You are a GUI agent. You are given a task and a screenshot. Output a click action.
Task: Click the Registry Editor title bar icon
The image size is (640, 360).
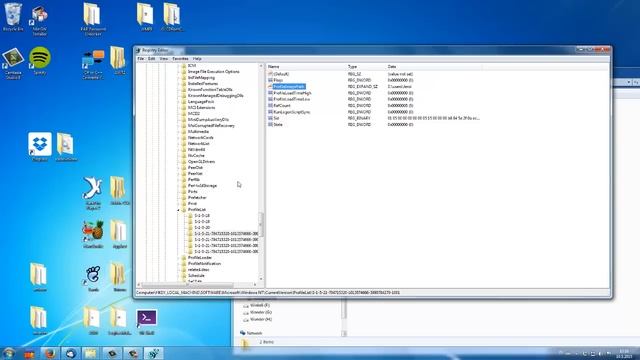tap(138, 50)
